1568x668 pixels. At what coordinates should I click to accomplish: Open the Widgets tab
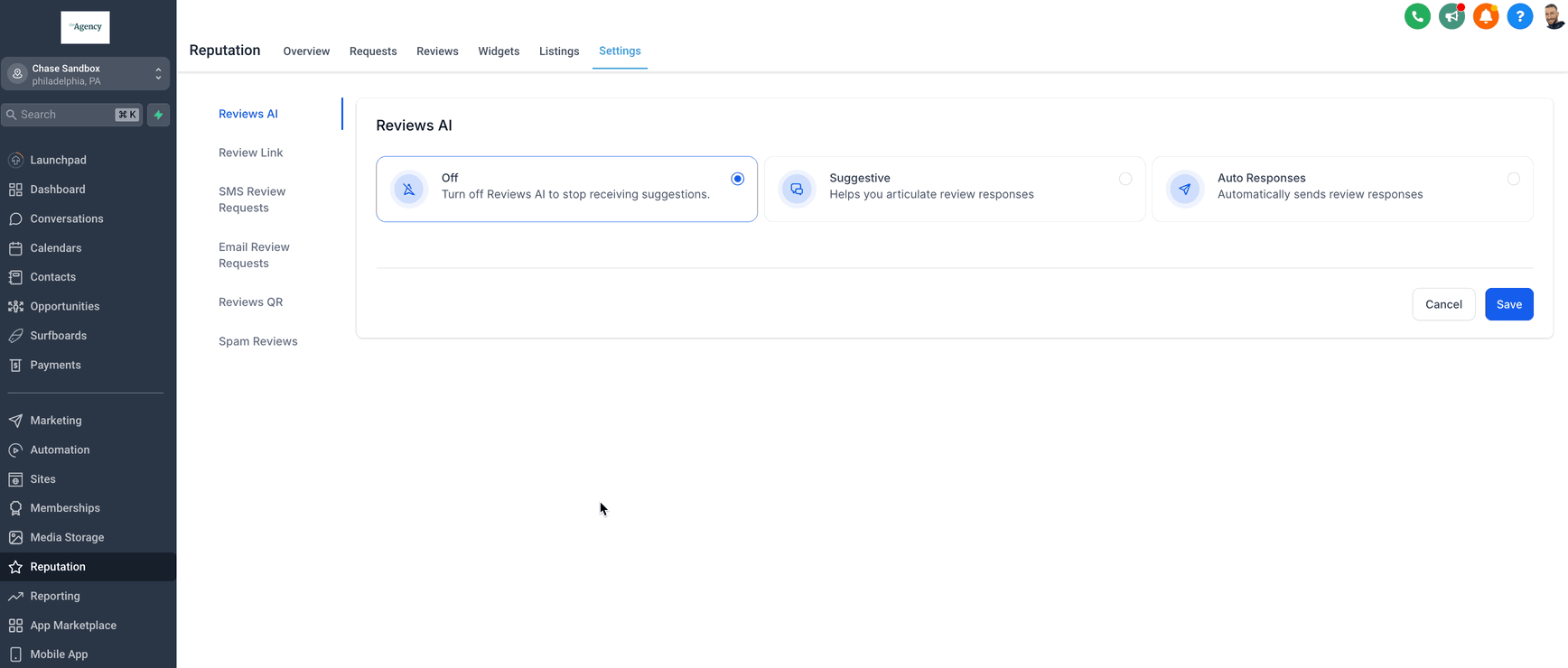[499, 51]
